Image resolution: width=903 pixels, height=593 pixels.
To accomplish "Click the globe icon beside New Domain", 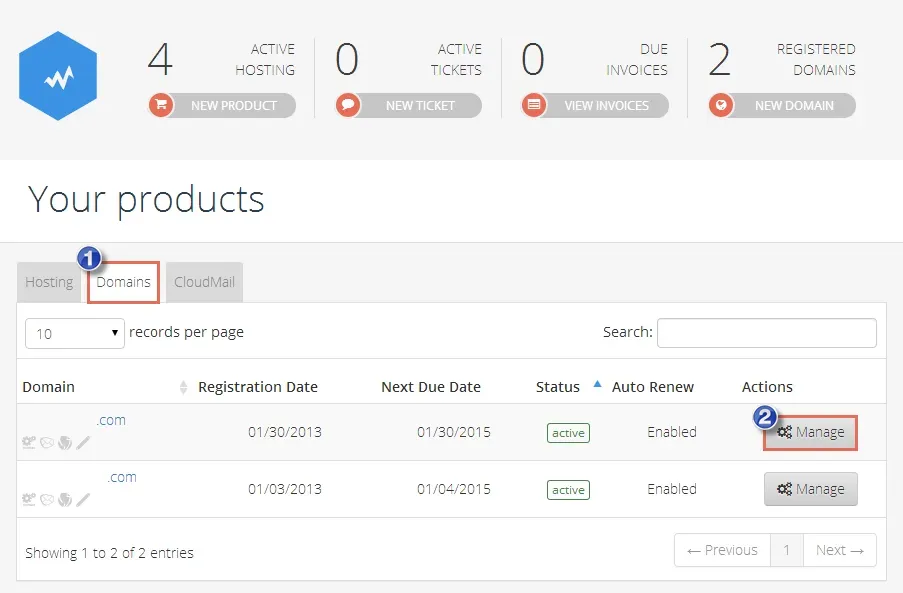I will pyautogui.click(x=721, y=105).
